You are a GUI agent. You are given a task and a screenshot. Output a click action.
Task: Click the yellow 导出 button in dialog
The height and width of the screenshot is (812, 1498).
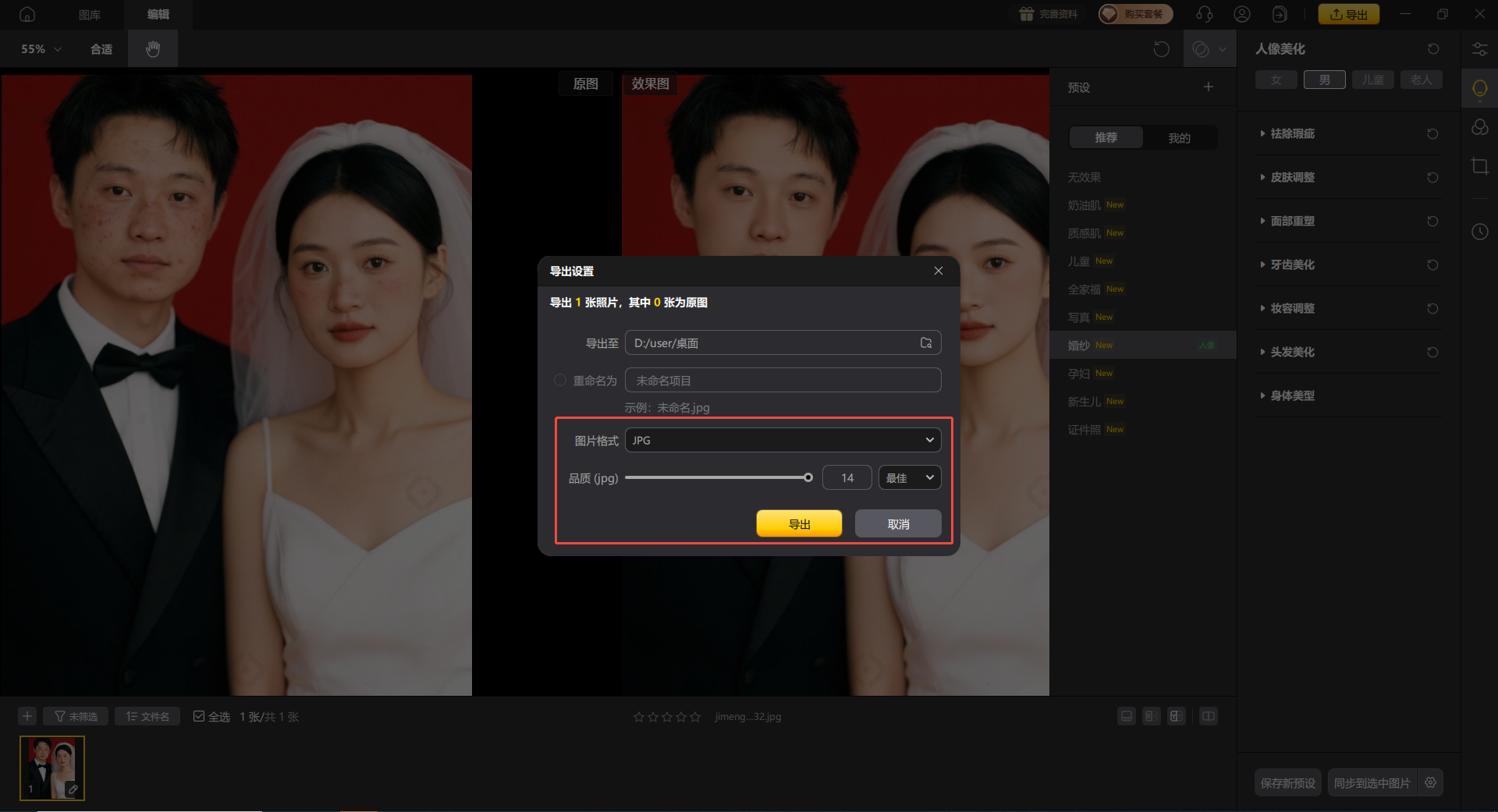pos(799,523)
